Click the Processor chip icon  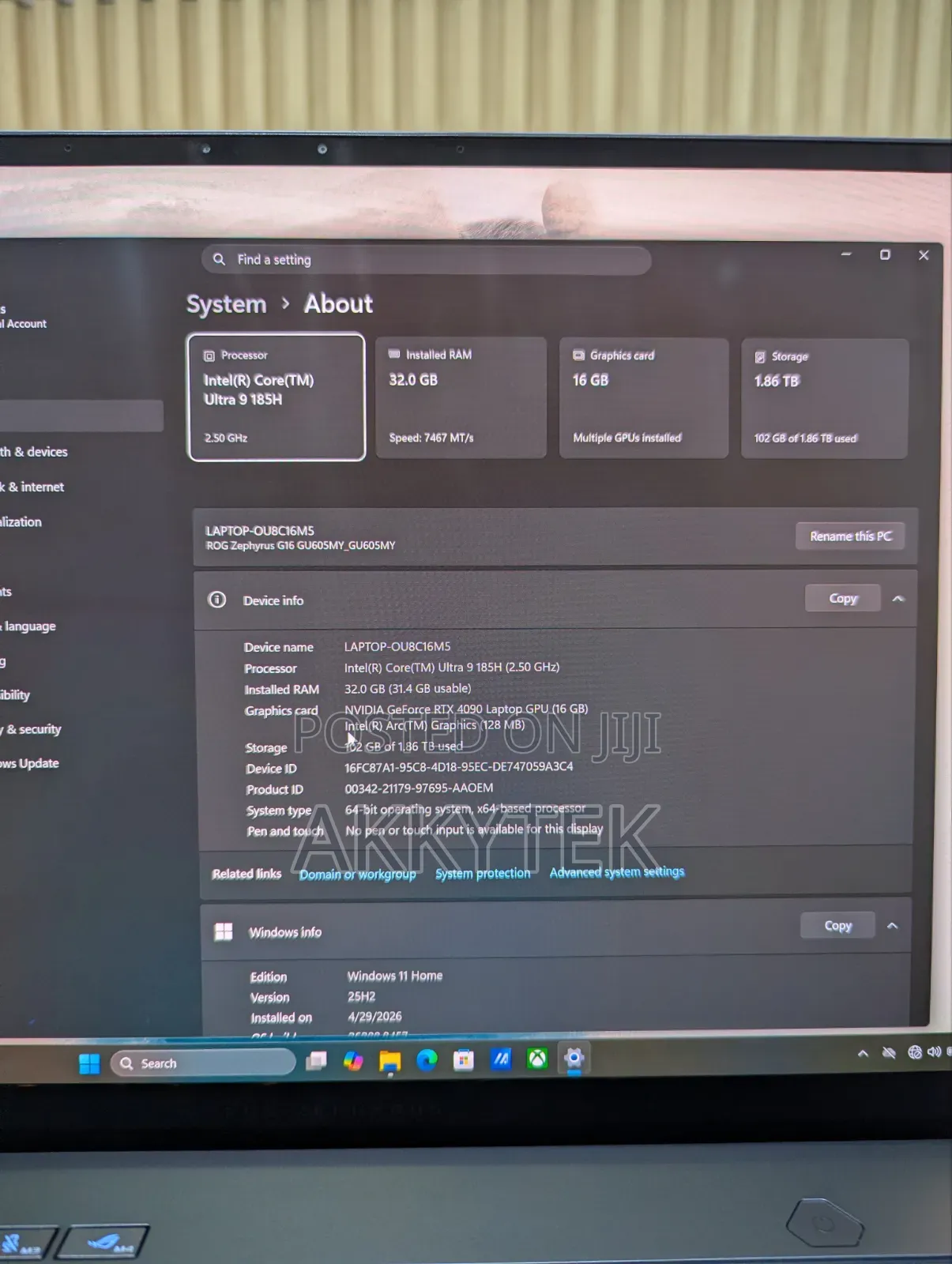pyautogui.click(x=209, y=356)
